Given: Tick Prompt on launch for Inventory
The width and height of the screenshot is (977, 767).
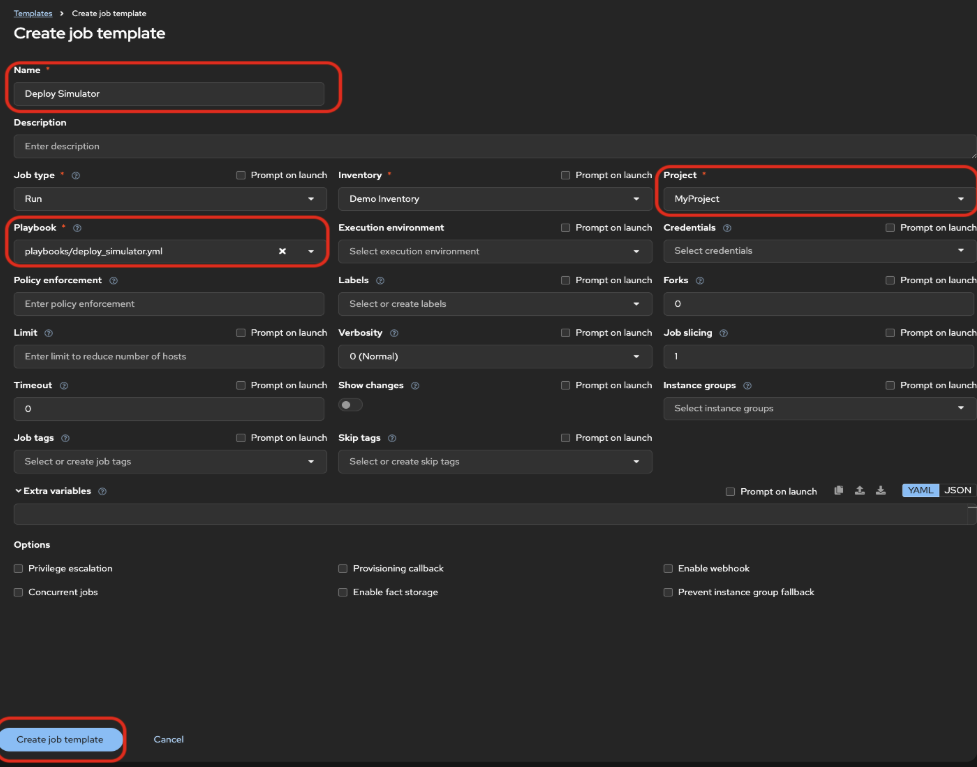Looking at the screenshot, I should tap(566, 175).
